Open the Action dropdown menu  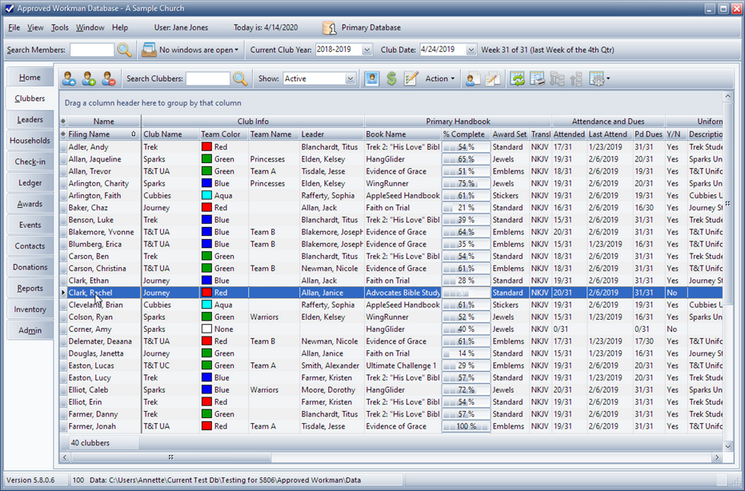[x=440, y=78]
